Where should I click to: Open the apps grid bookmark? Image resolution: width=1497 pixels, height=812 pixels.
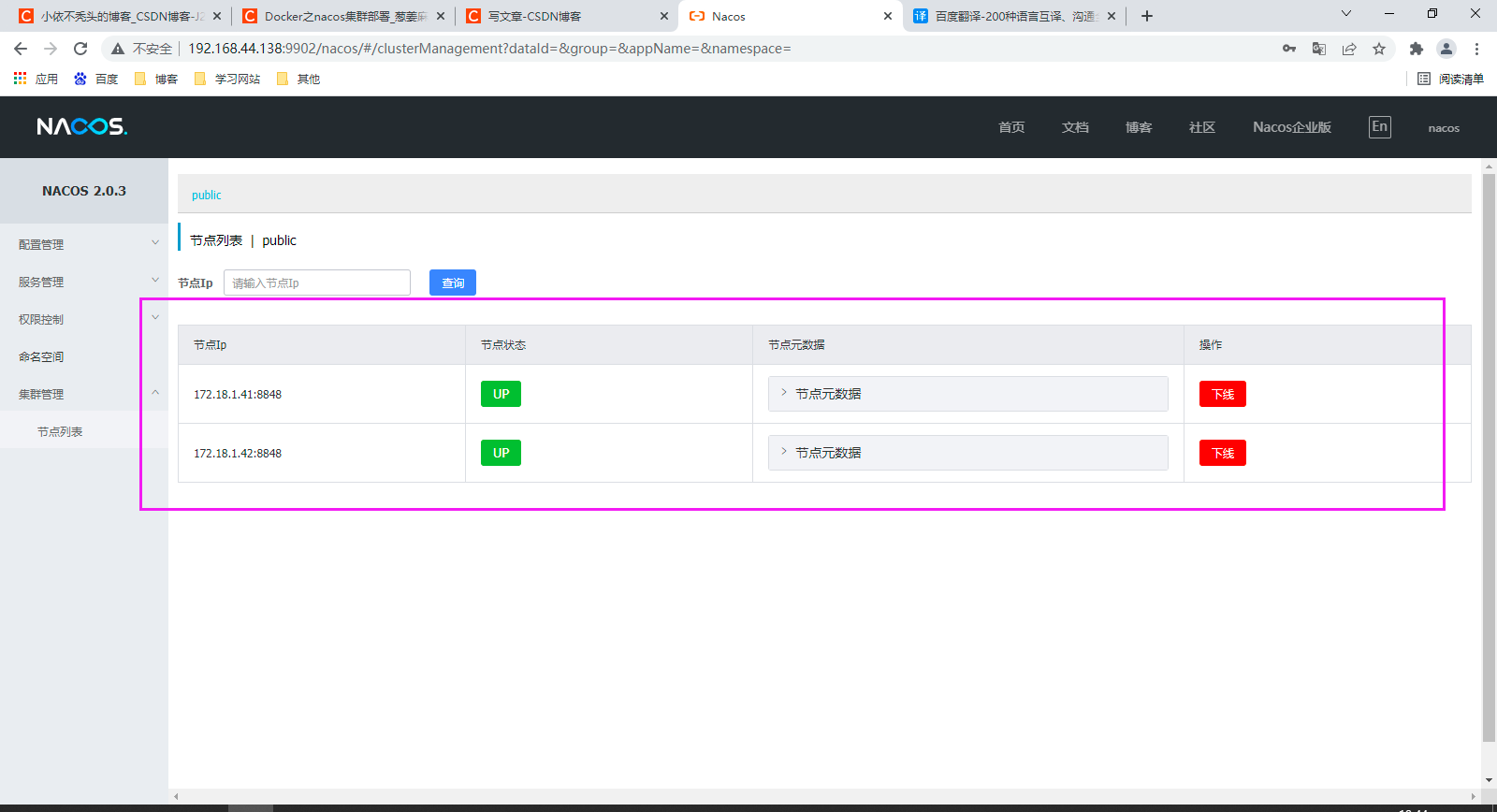[x=36, y=79]
